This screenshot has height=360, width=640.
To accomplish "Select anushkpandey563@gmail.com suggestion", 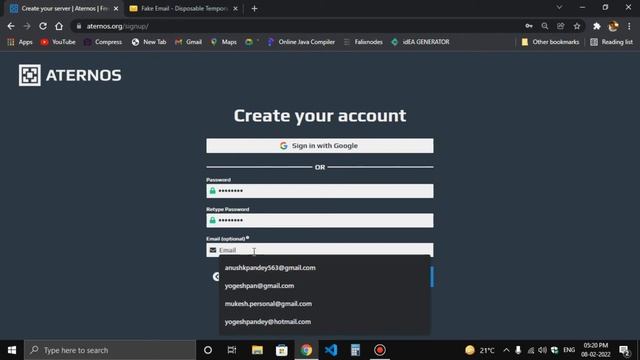I will pos(324,268).
